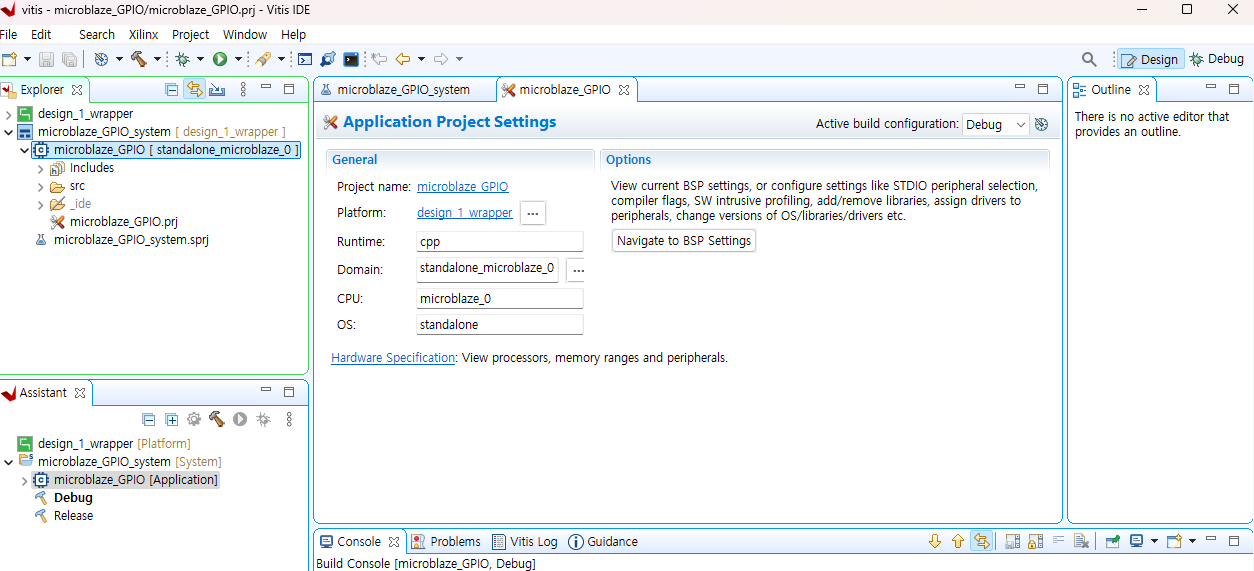Click the manage configurations icon beside Debug dropdown
The height and width of the screenshot is (571, 1254).
1041,124
